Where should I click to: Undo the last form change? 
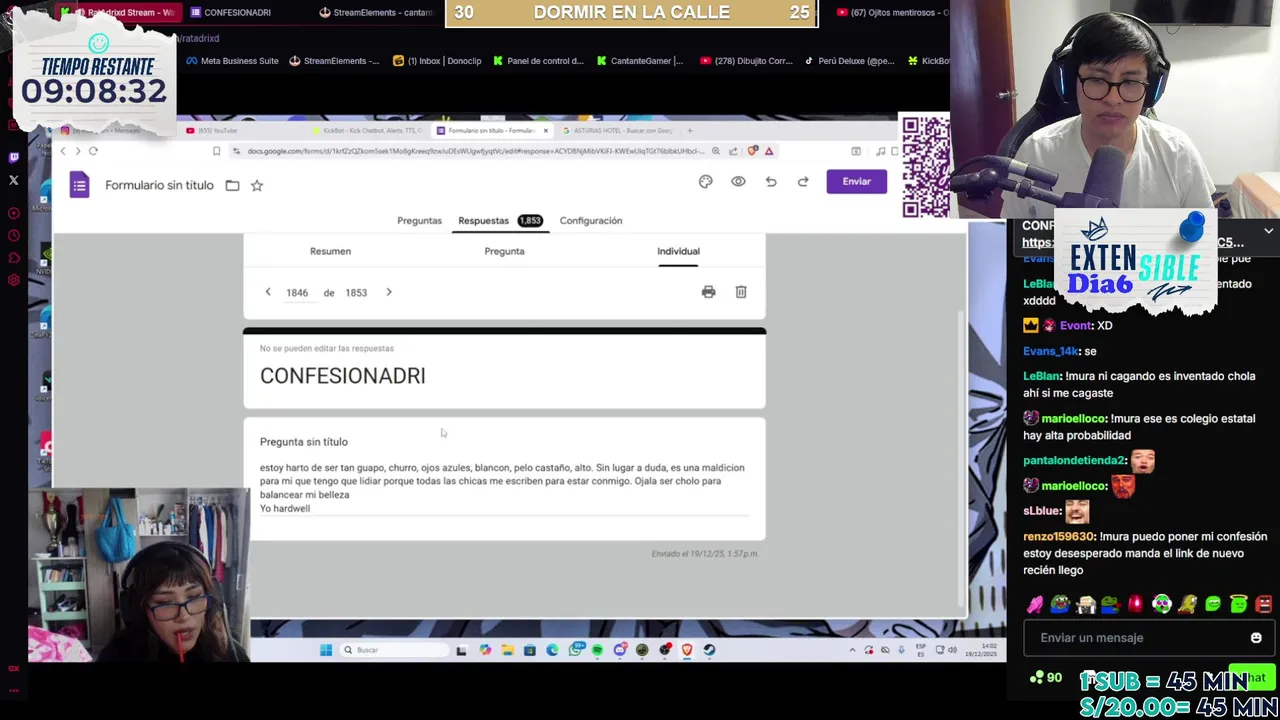(x=771, y=181)
